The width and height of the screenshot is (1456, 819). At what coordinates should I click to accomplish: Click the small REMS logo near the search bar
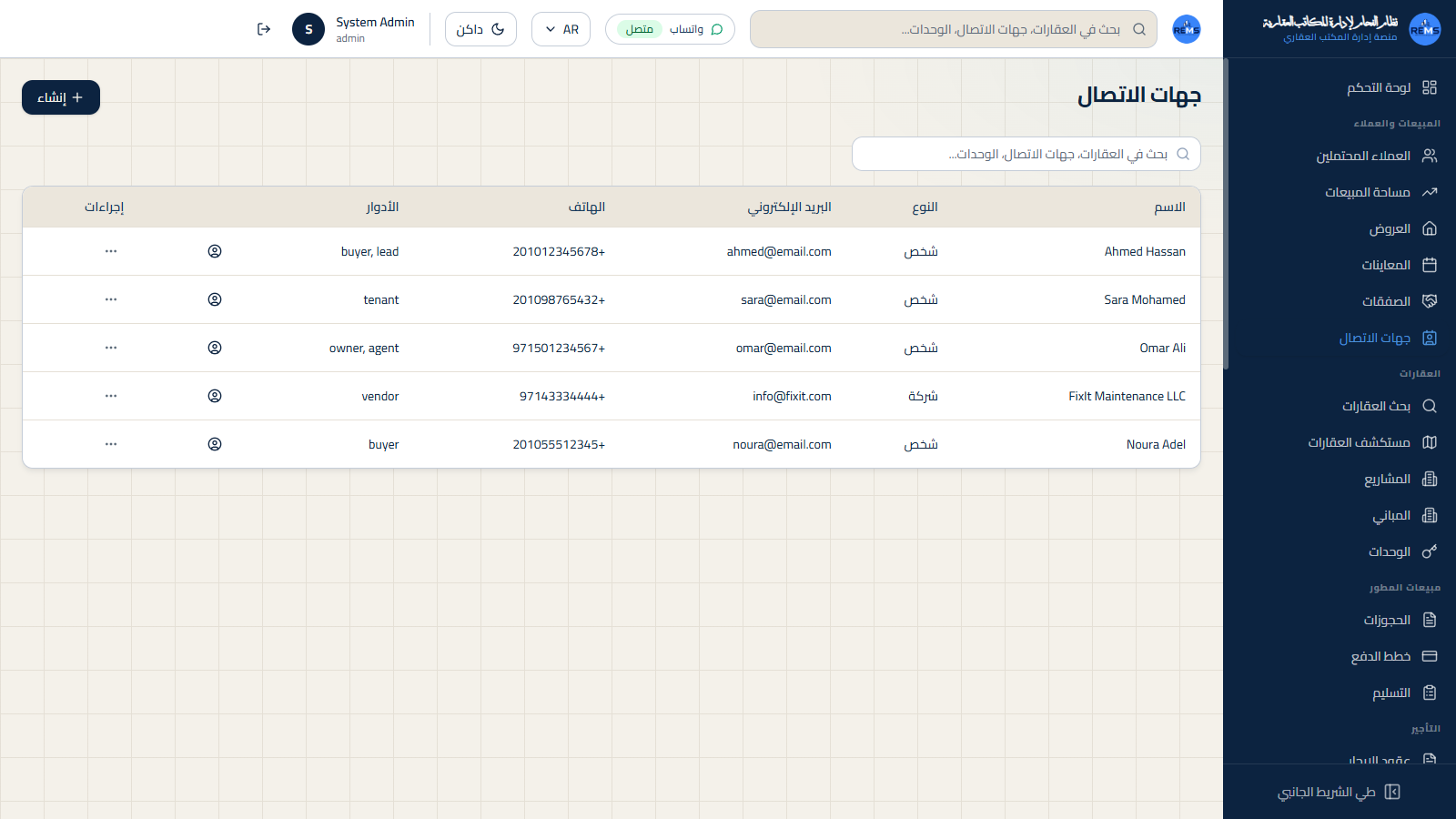pos(1187,29)
